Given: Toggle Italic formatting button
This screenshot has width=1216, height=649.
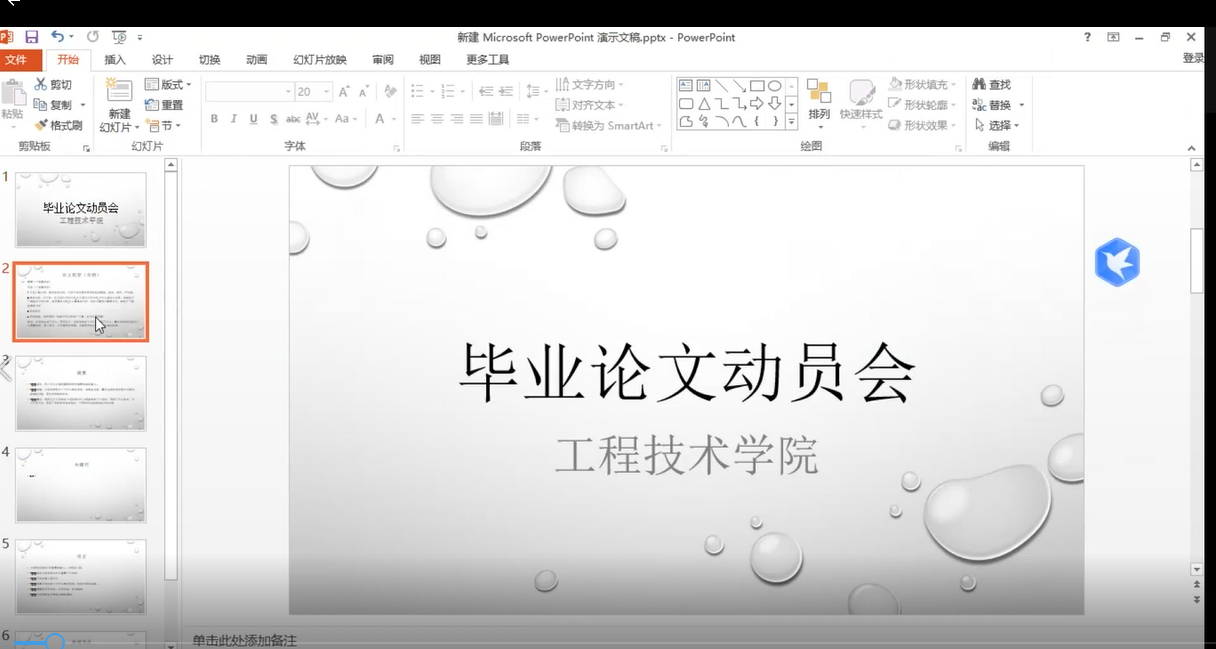Looking at the screenshot, I should (x=234, y=119).
